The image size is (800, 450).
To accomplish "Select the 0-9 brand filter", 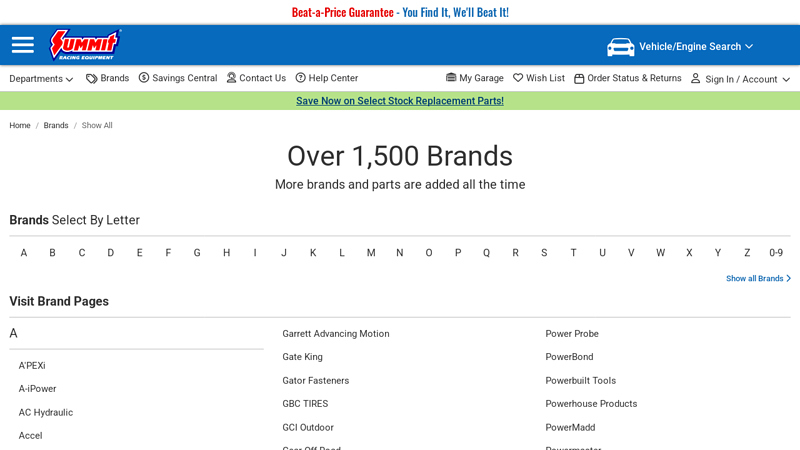I will tap(775, 253).
